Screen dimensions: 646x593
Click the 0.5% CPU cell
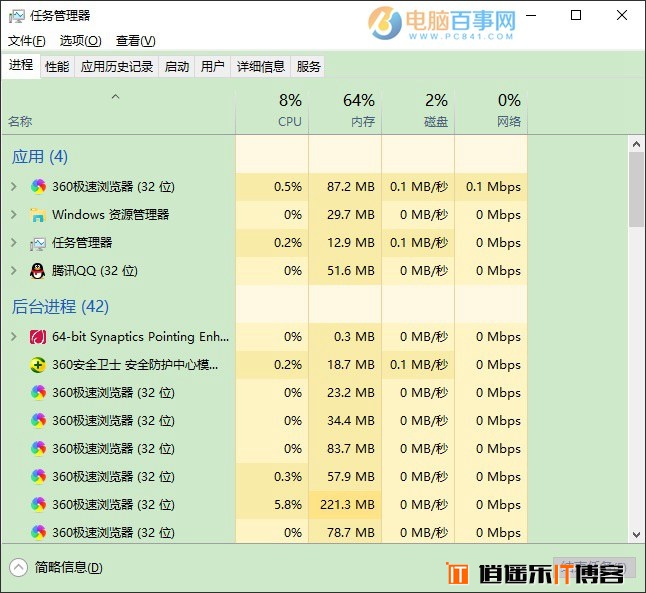pos(272,187)
